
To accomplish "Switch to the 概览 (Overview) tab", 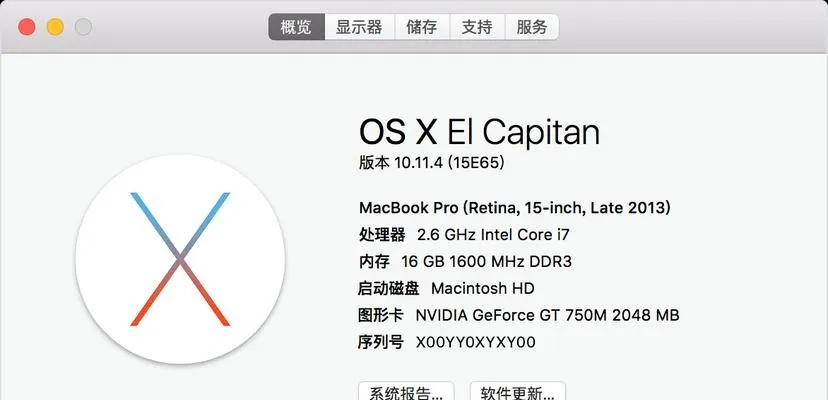I will coord(296,27).
